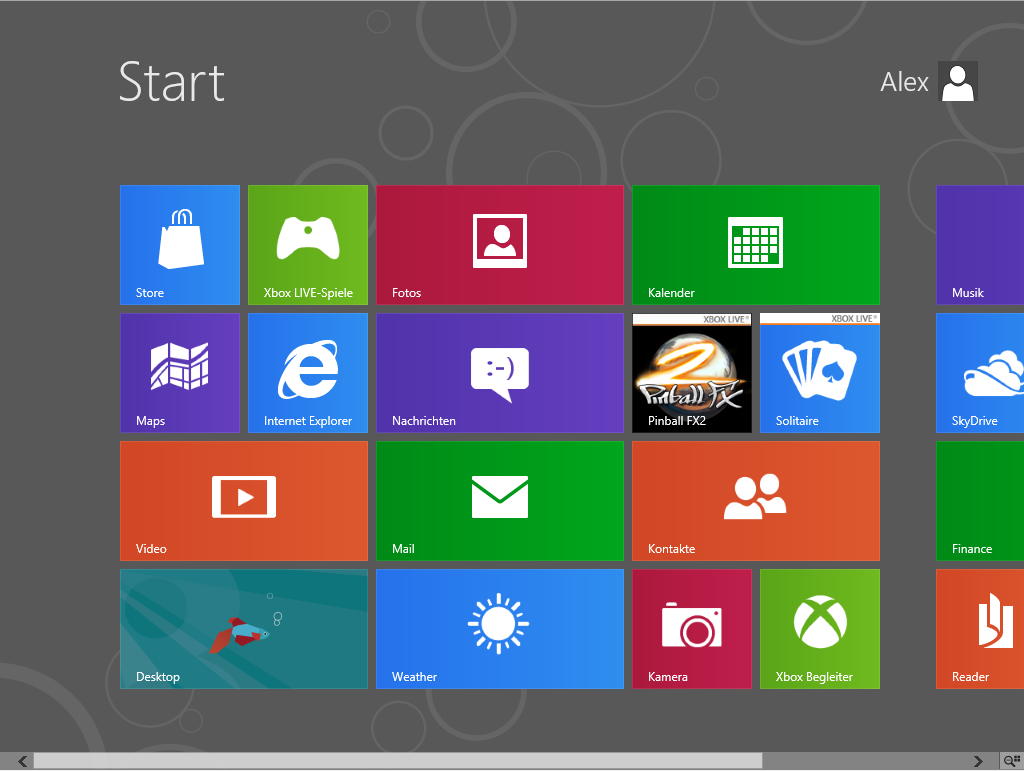Launch the Xbox LIVE-Spiele tile
Image resolution: width=1024 pixels, height=771 pixels.
click(x=308, y=245)
